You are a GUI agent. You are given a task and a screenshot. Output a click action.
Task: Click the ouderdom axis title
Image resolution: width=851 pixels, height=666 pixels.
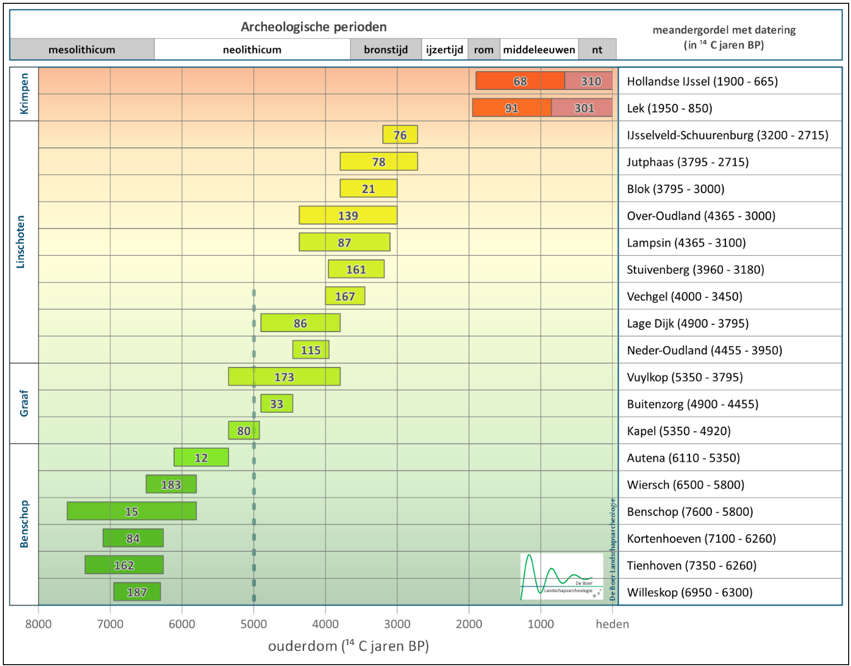tap(348, 647)
